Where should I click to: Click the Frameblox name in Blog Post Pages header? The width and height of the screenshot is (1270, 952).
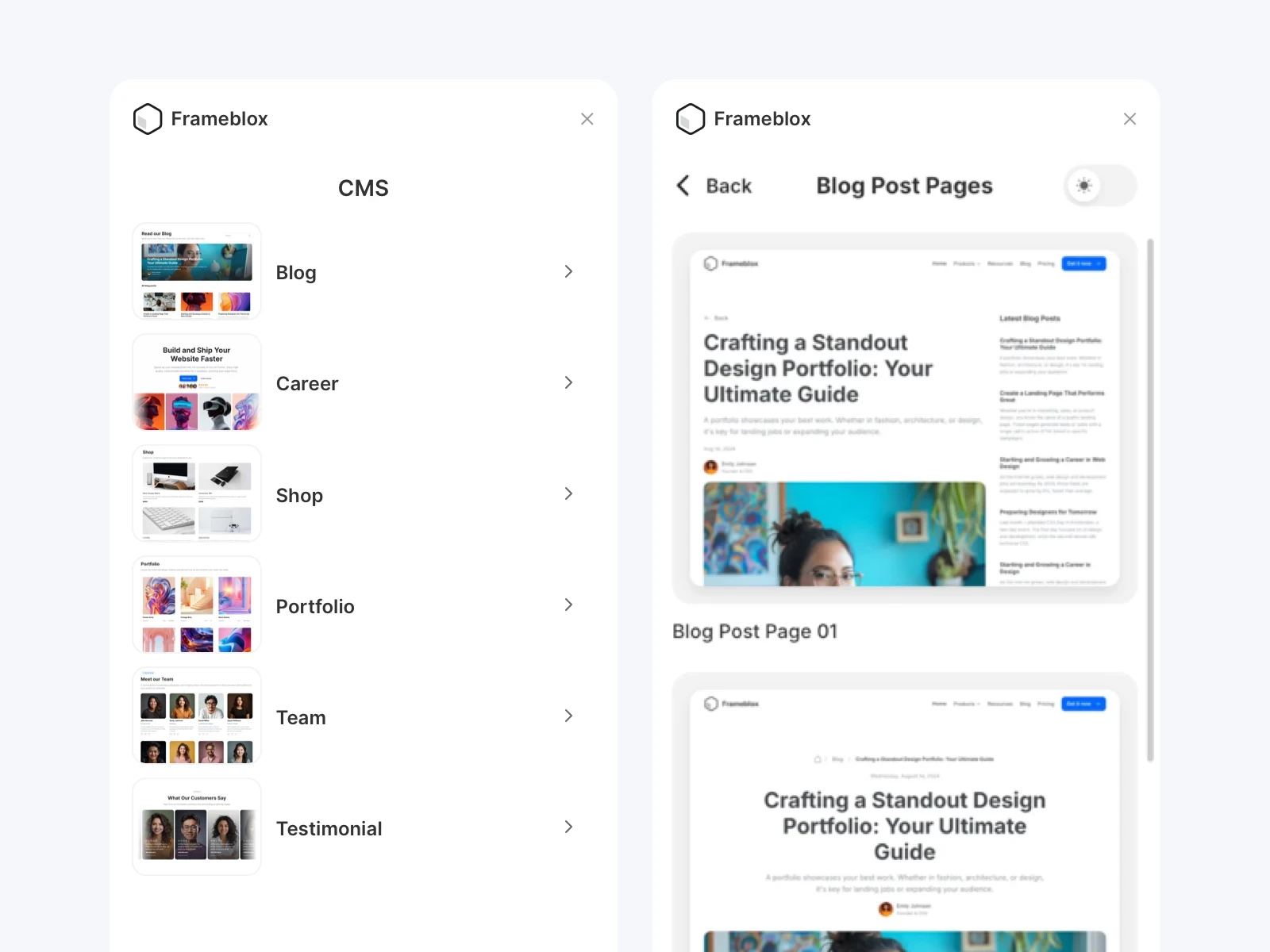pos(763,119)
